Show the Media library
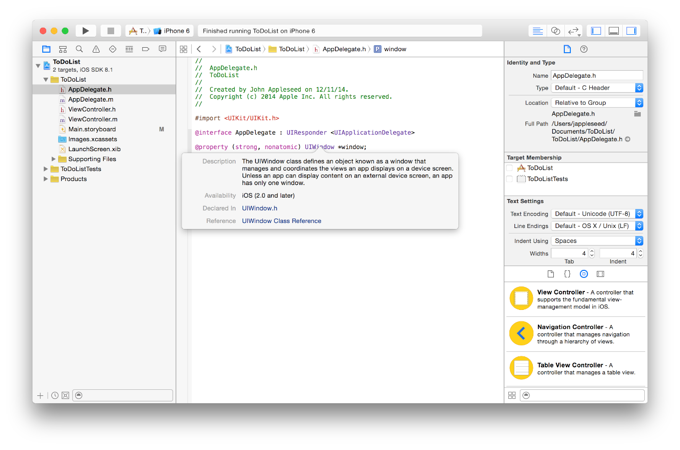680x450 pixels. (600, 274)
